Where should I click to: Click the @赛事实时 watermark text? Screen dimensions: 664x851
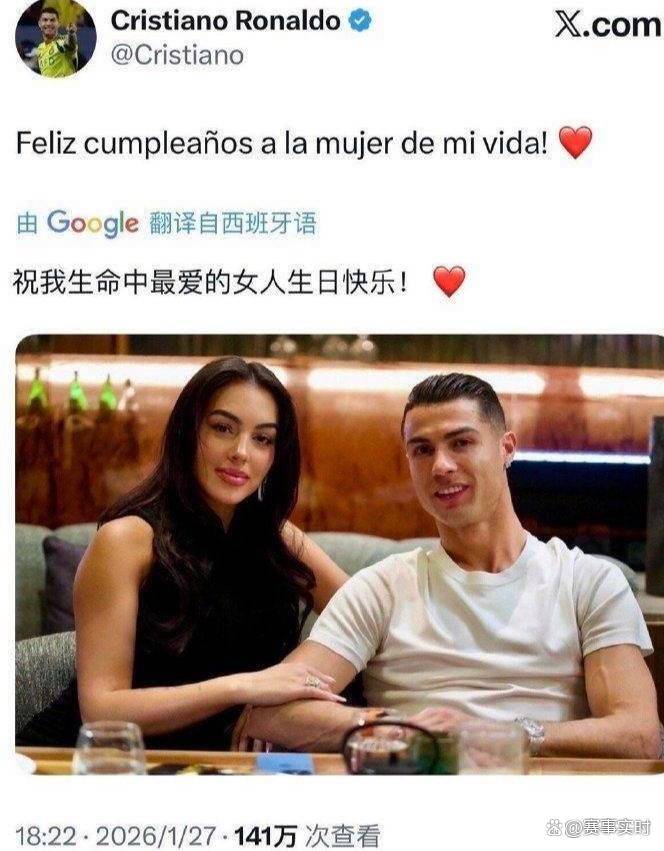[x=608, y=828]
